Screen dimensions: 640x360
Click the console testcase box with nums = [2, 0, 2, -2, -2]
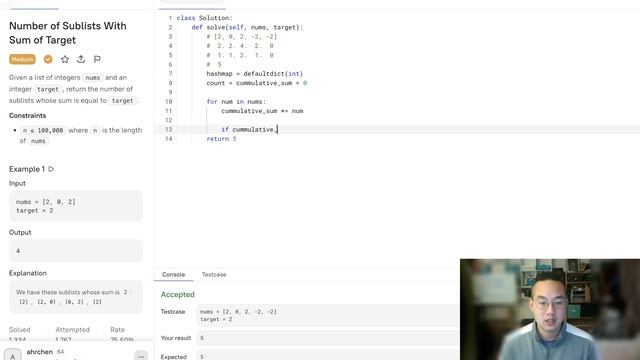tap(328, 315)
